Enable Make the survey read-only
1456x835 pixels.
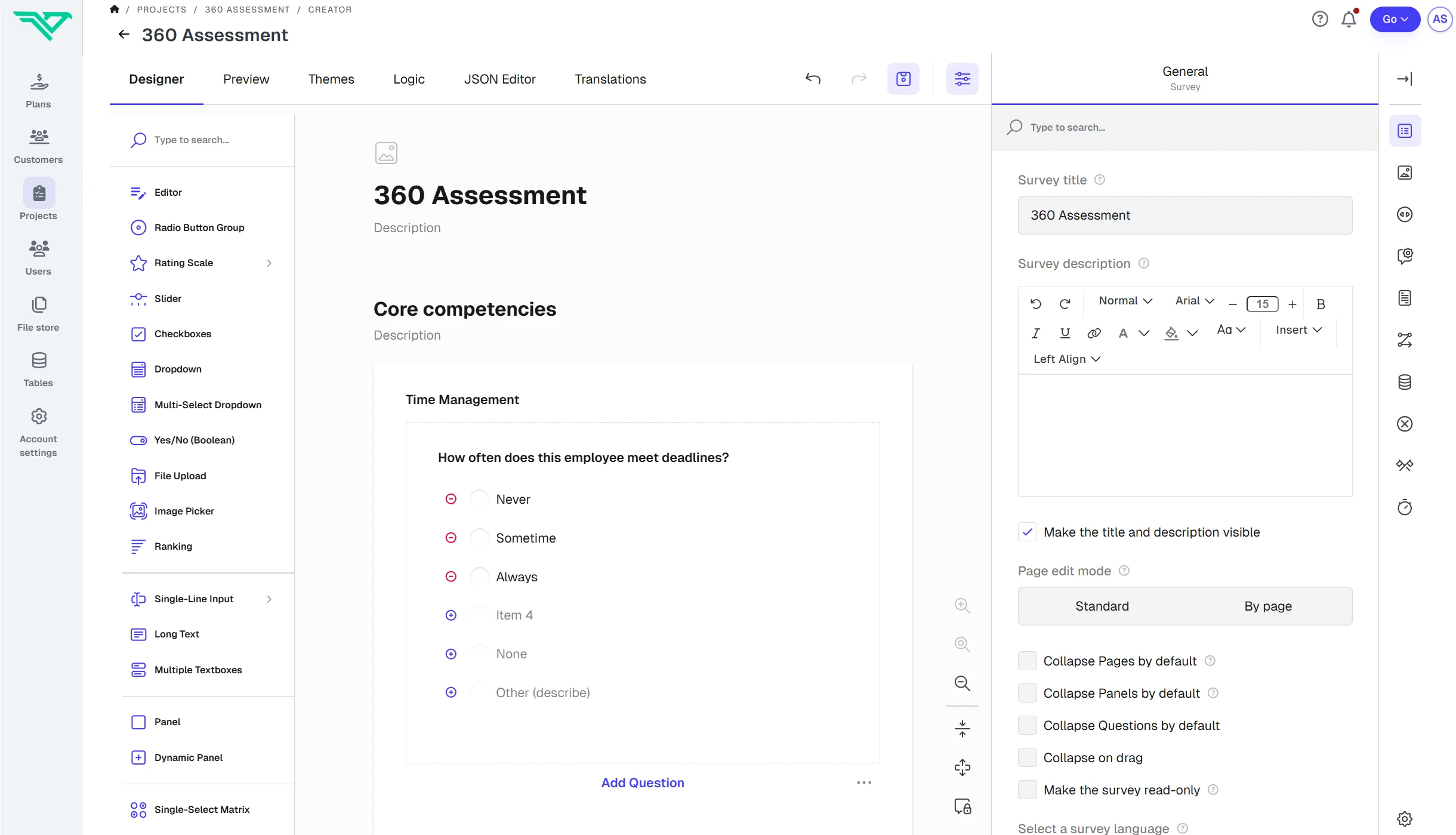tap(1027, 789)
